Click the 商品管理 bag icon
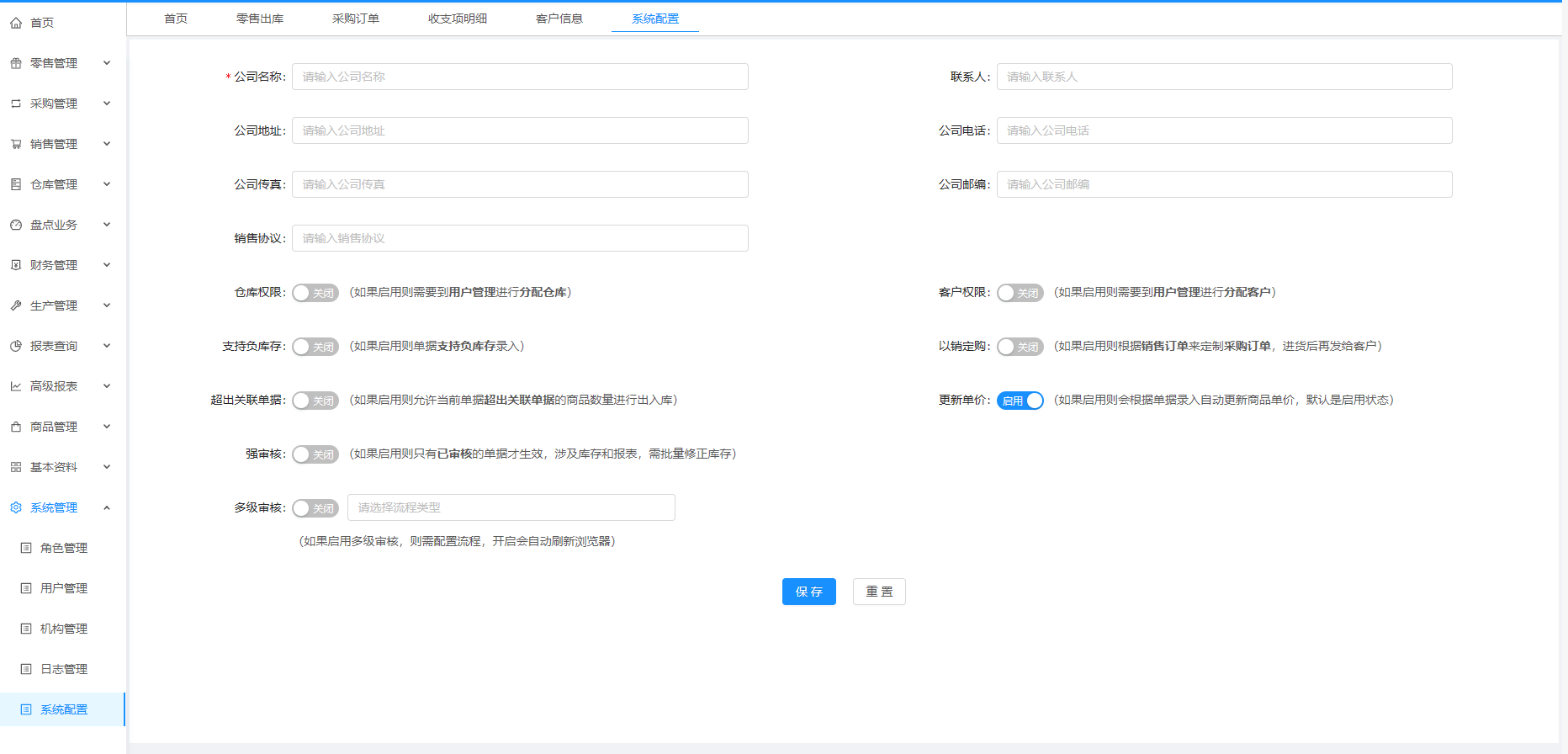The width and height of the screenshot is (1568, 754). pyautogui.click(x=16, y=427)
